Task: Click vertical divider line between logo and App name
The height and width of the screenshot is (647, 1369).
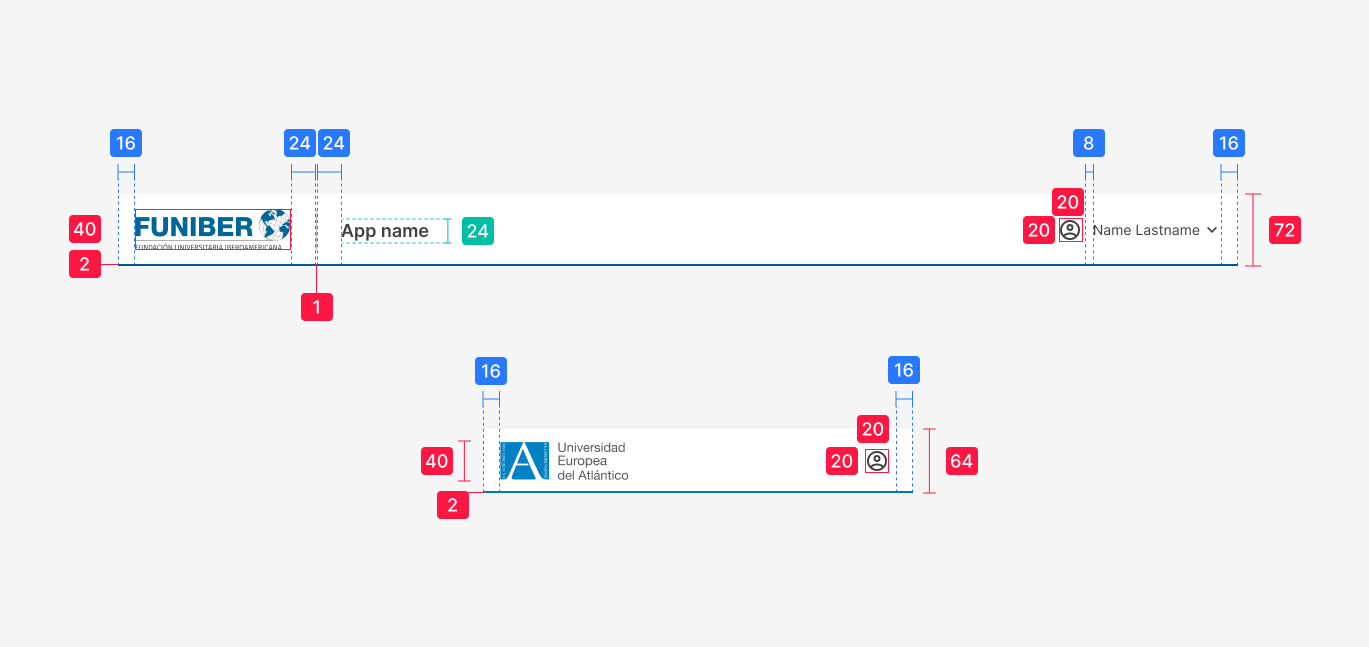Action: coord(317,230)
